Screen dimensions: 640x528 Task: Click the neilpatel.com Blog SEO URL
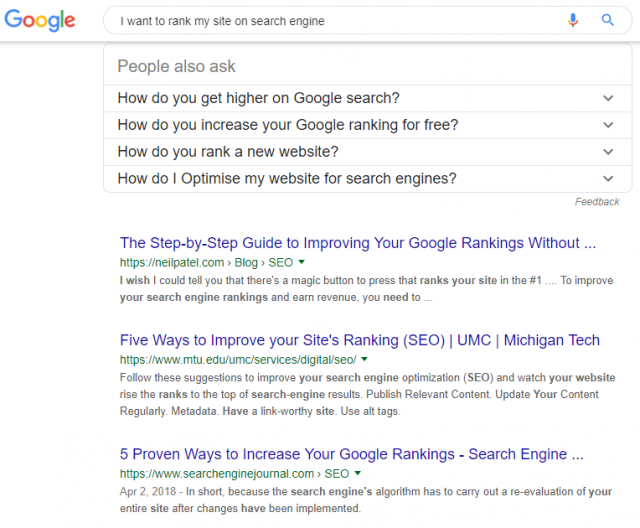(206, 262)
